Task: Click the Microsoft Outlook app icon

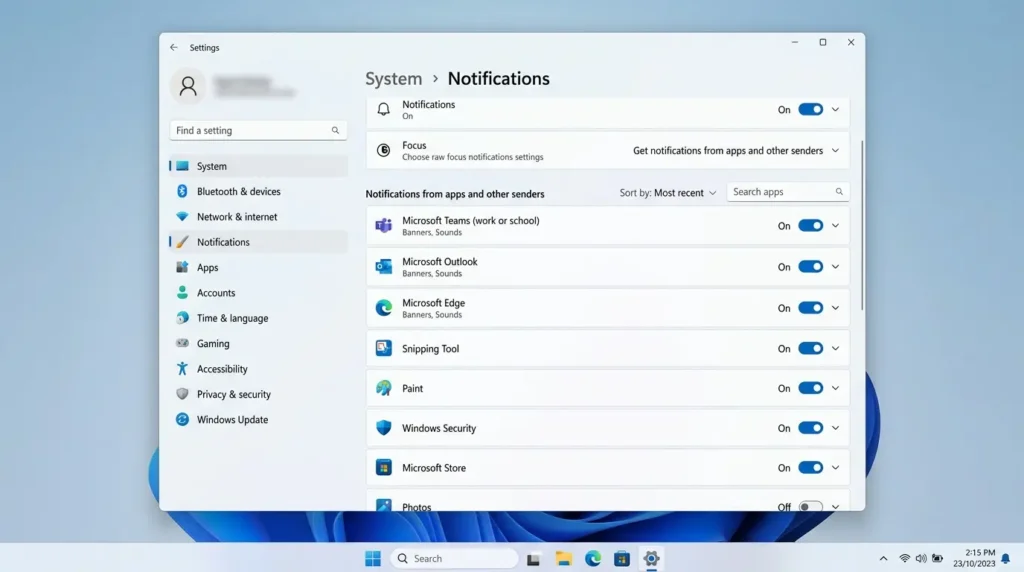Action: [x=383, y=266]
